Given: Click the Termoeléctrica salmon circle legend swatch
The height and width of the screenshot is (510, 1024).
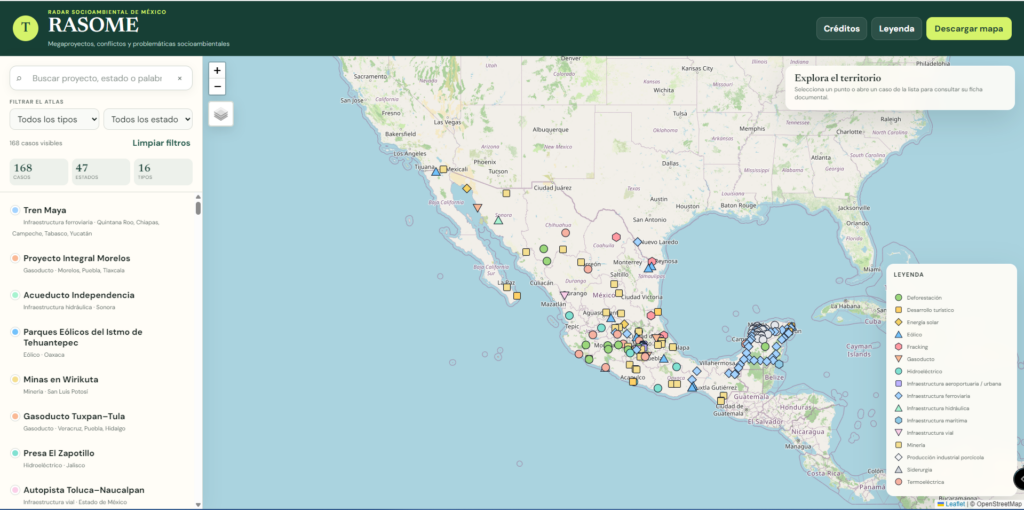Looking at the screenshot, I should [899, 482].
